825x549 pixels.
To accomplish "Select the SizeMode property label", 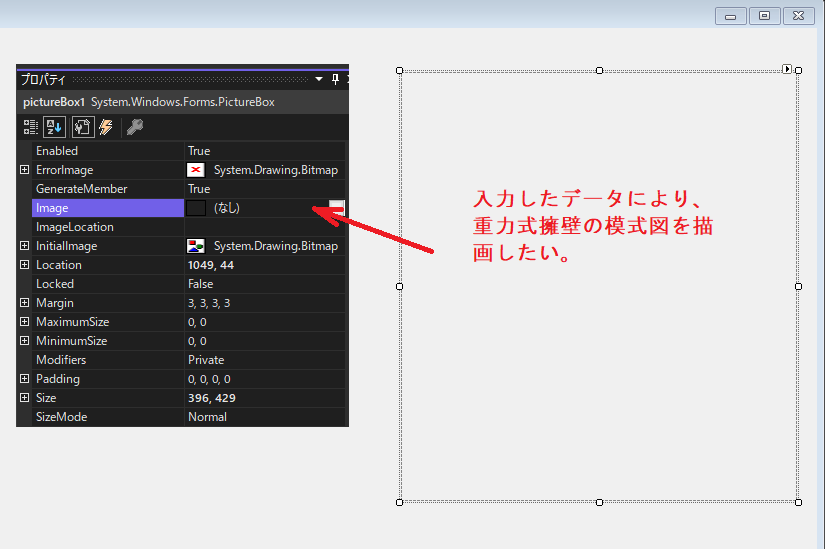I will coord(62,416).
